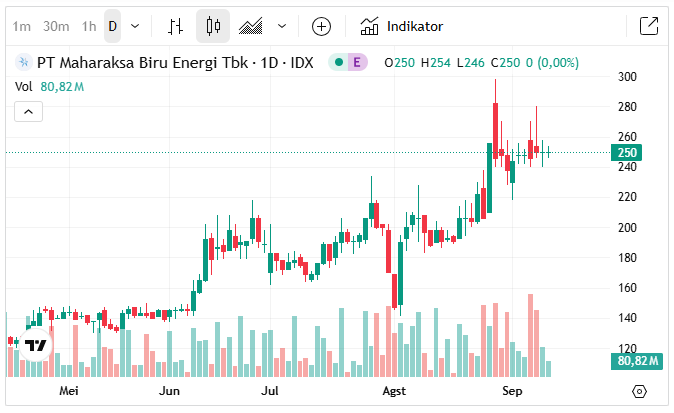
Task: Switch to the 1m timeframe
Action: click(21, 26)
